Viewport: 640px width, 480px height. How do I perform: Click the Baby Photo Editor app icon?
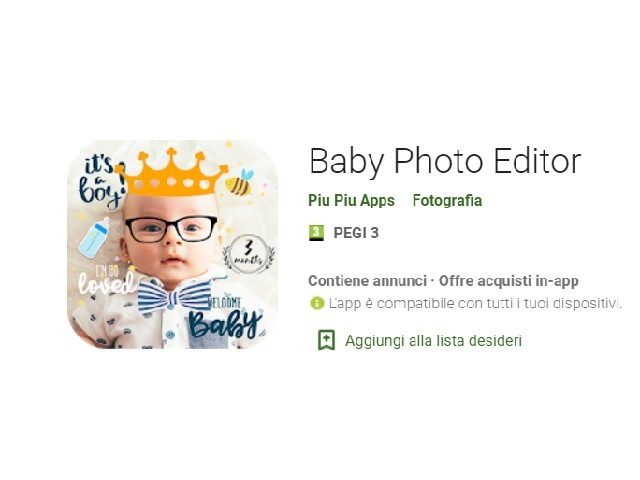point(172,244)
